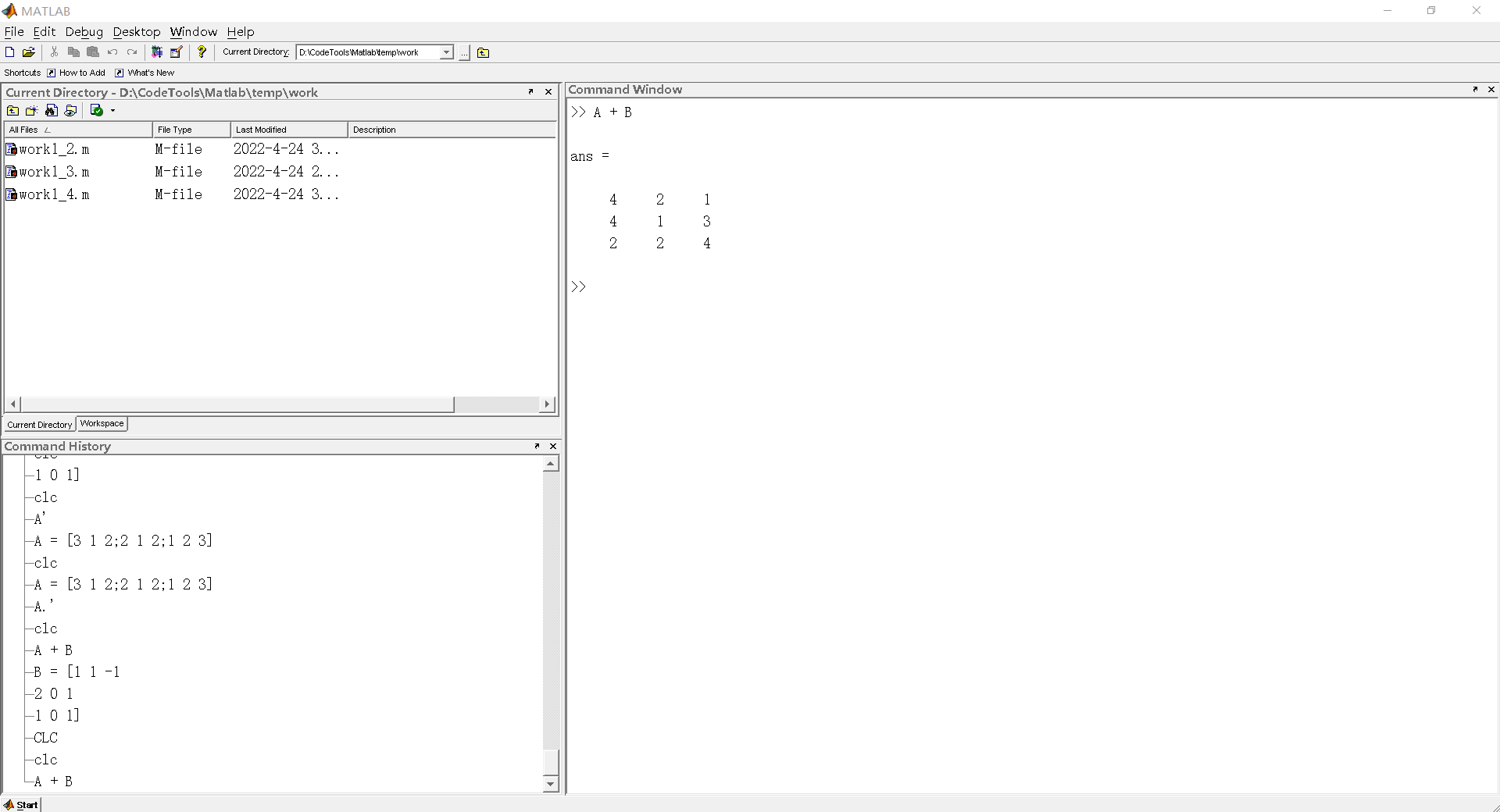Click Command History scroll down arrow

pyautogui.click(x=551, y=784)
